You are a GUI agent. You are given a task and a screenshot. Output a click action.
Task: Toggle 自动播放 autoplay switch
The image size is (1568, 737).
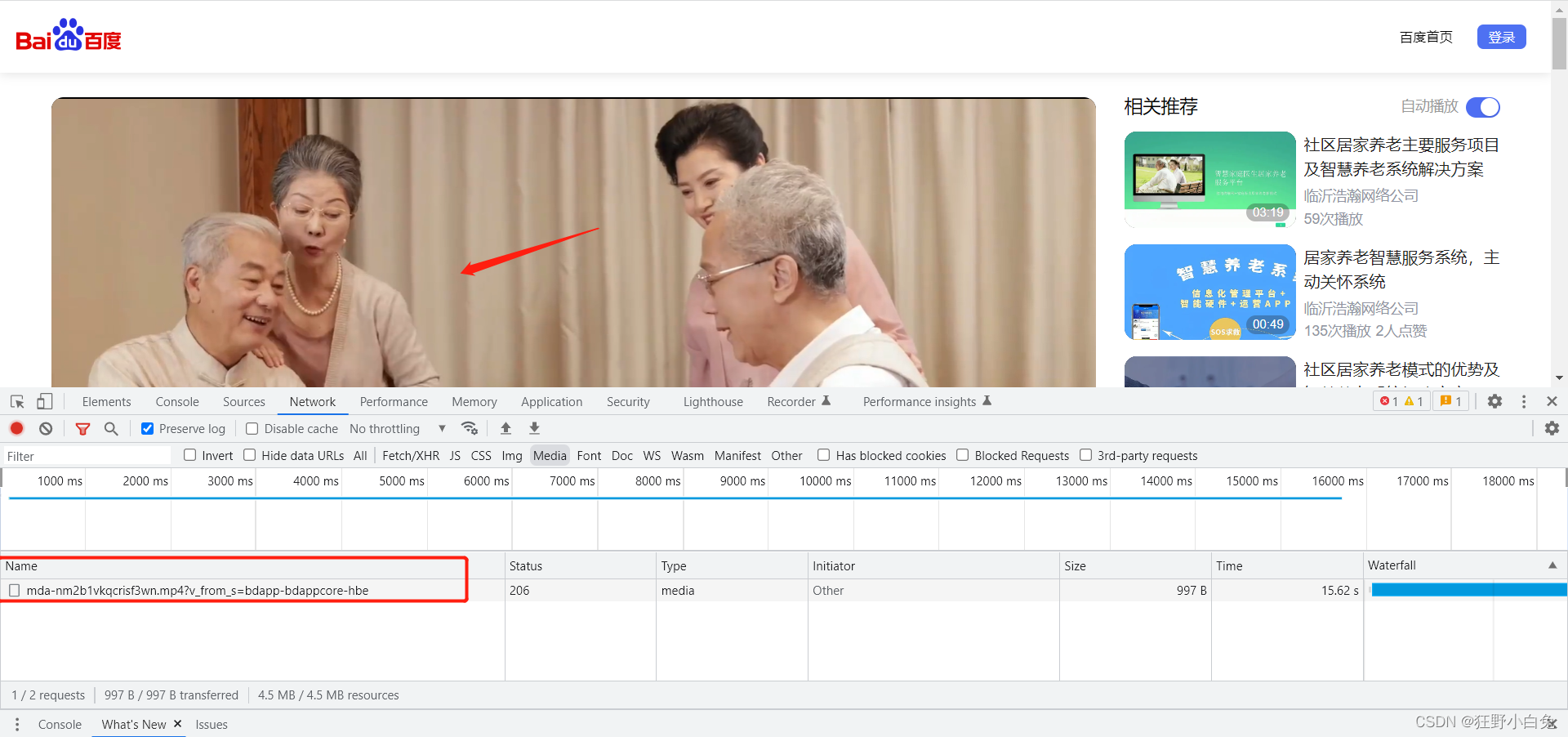pyautogui.click(x=1483, y=107)
